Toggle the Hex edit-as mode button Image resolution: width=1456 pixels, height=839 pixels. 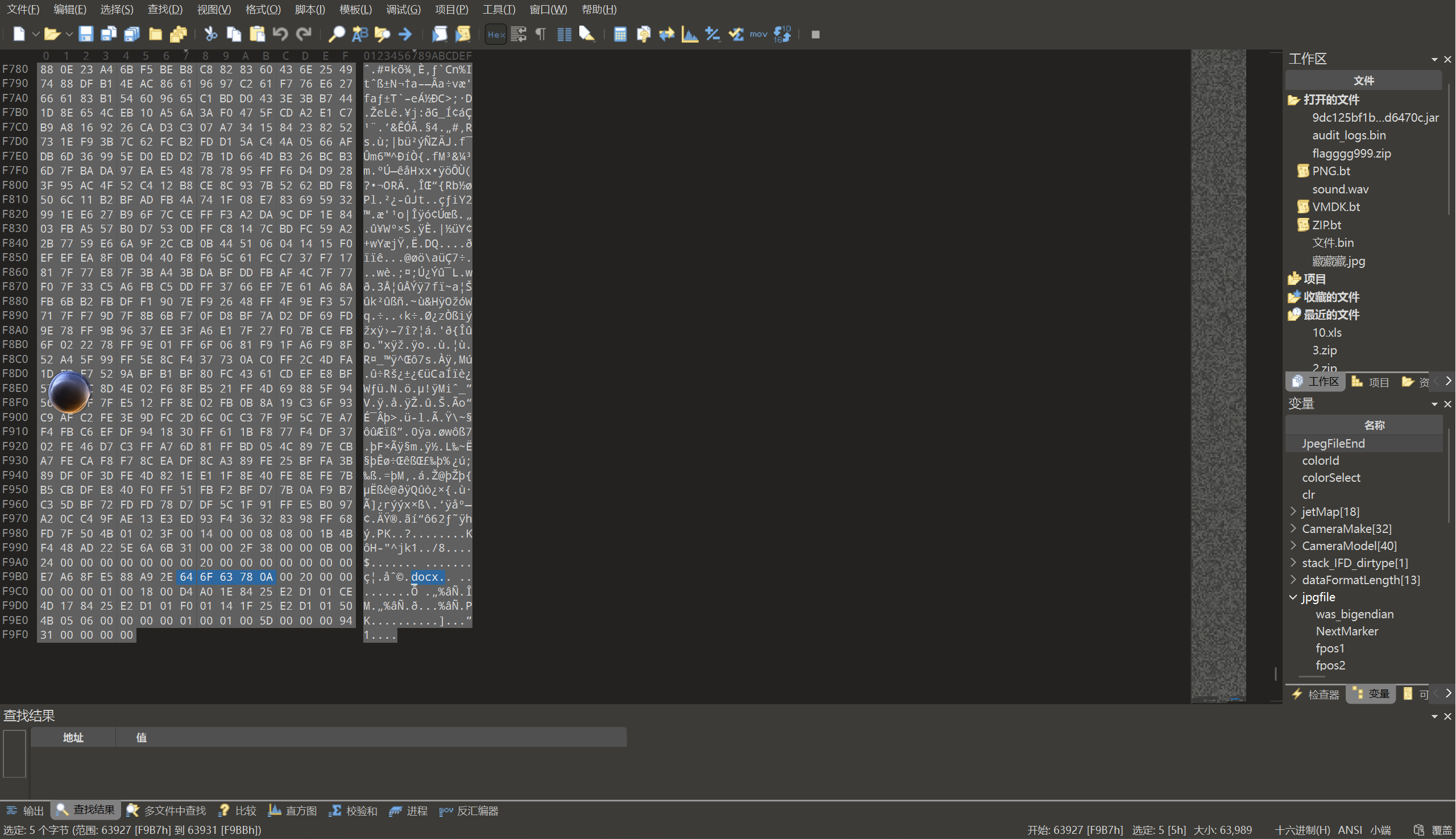click(x=496, y=34)
